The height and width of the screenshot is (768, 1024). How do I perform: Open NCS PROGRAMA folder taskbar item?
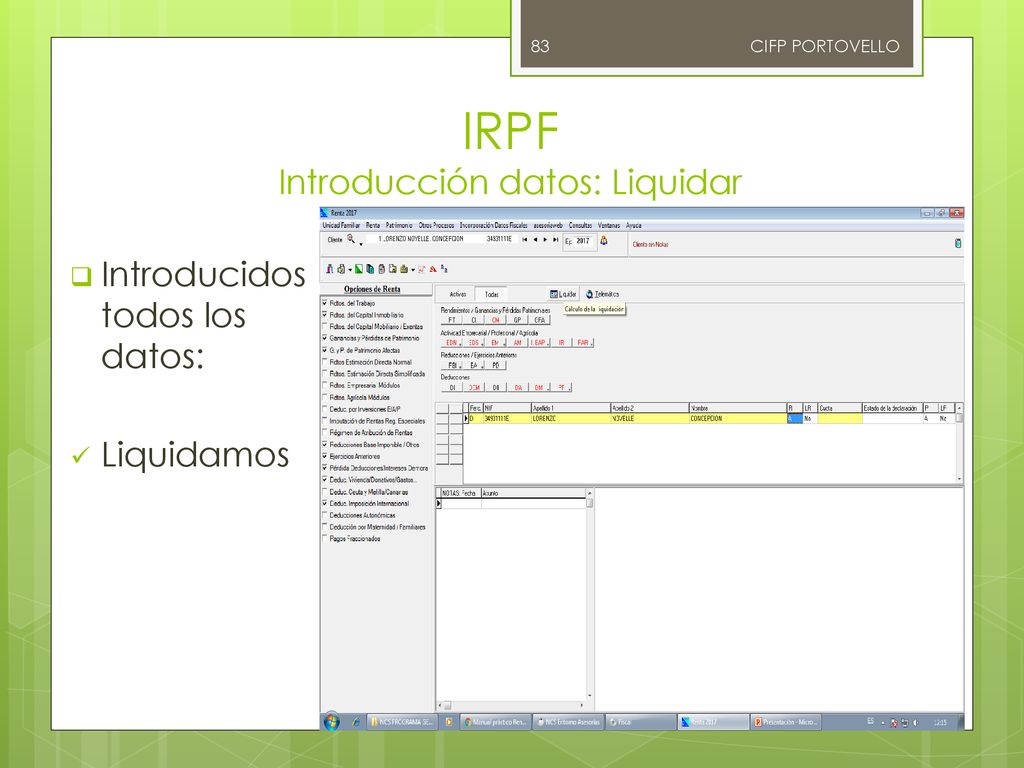pyautogui.click(x=402, y=722)
